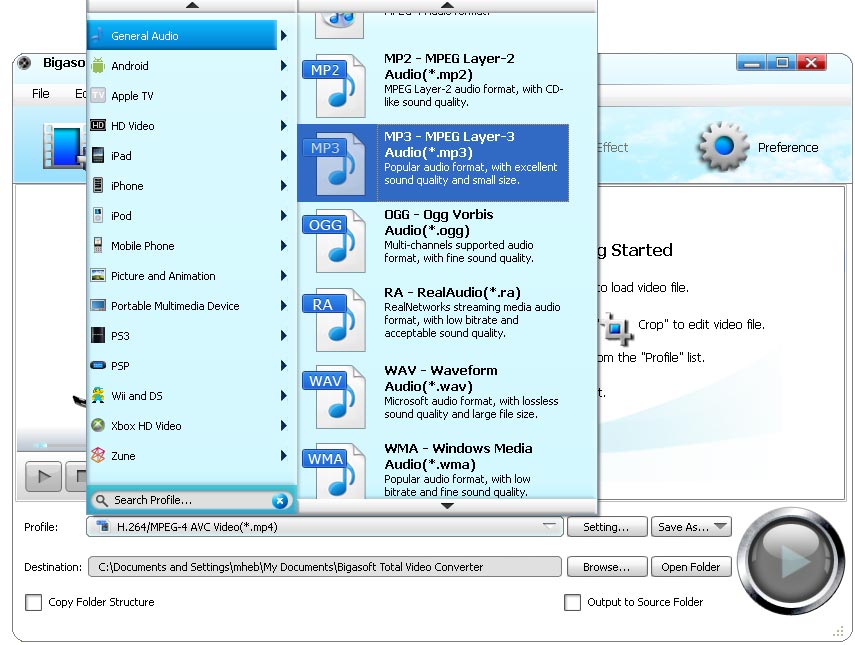This screenshot has height=645, width=855.
Task: Click the MP2 file format icon
Action: (333, 86)
